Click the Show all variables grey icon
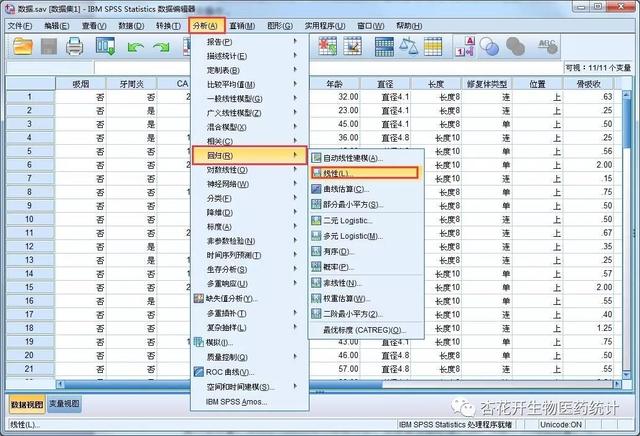 pyautogui.click(x=515, y=47)
